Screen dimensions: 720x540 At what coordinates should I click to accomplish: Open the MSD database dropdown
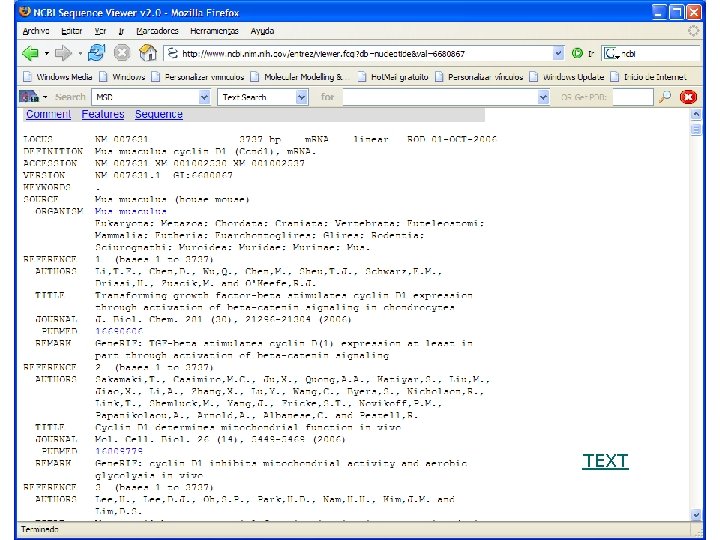[204, 97]
